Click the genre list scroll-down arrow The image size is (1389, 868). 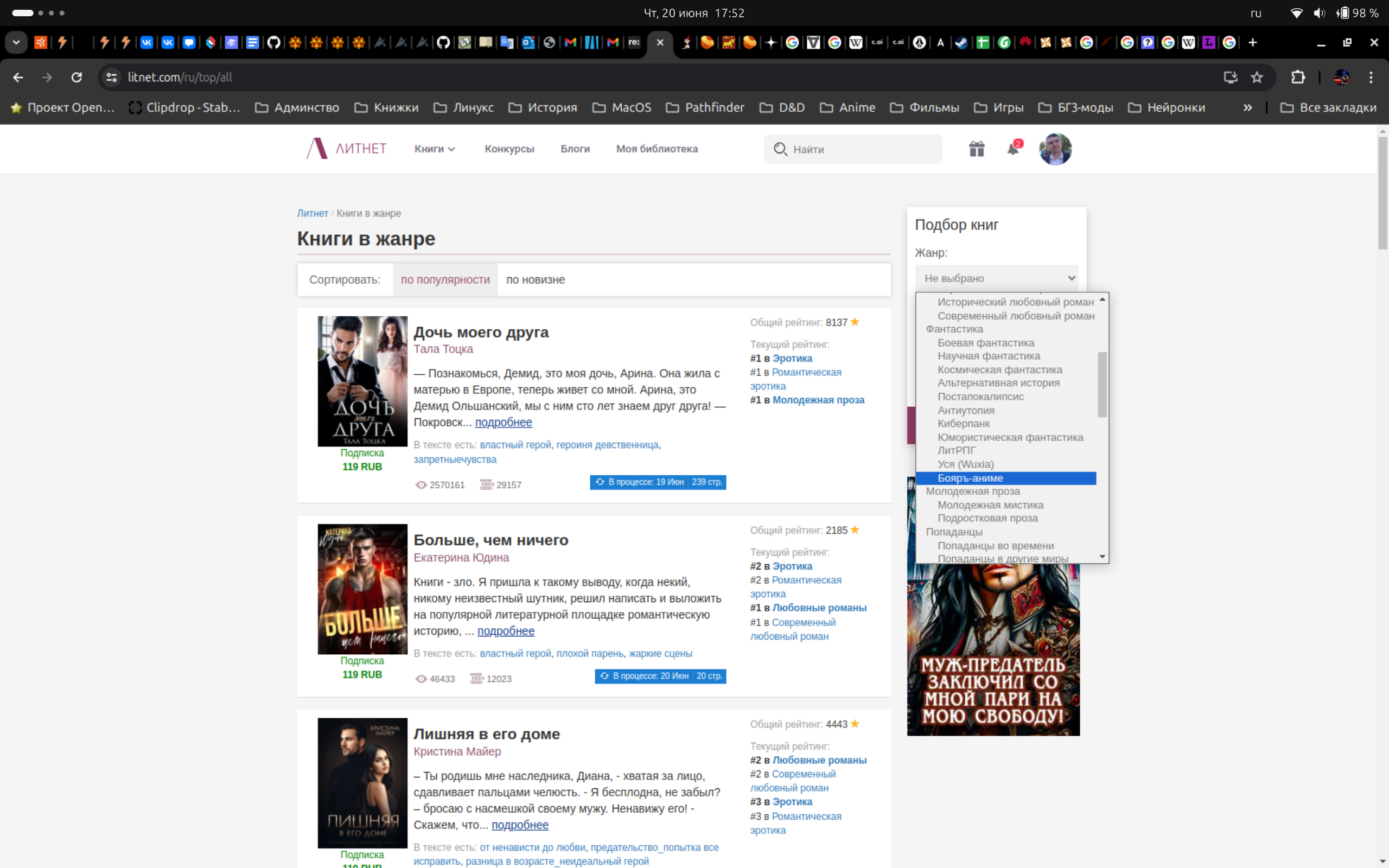(1102, 556)
